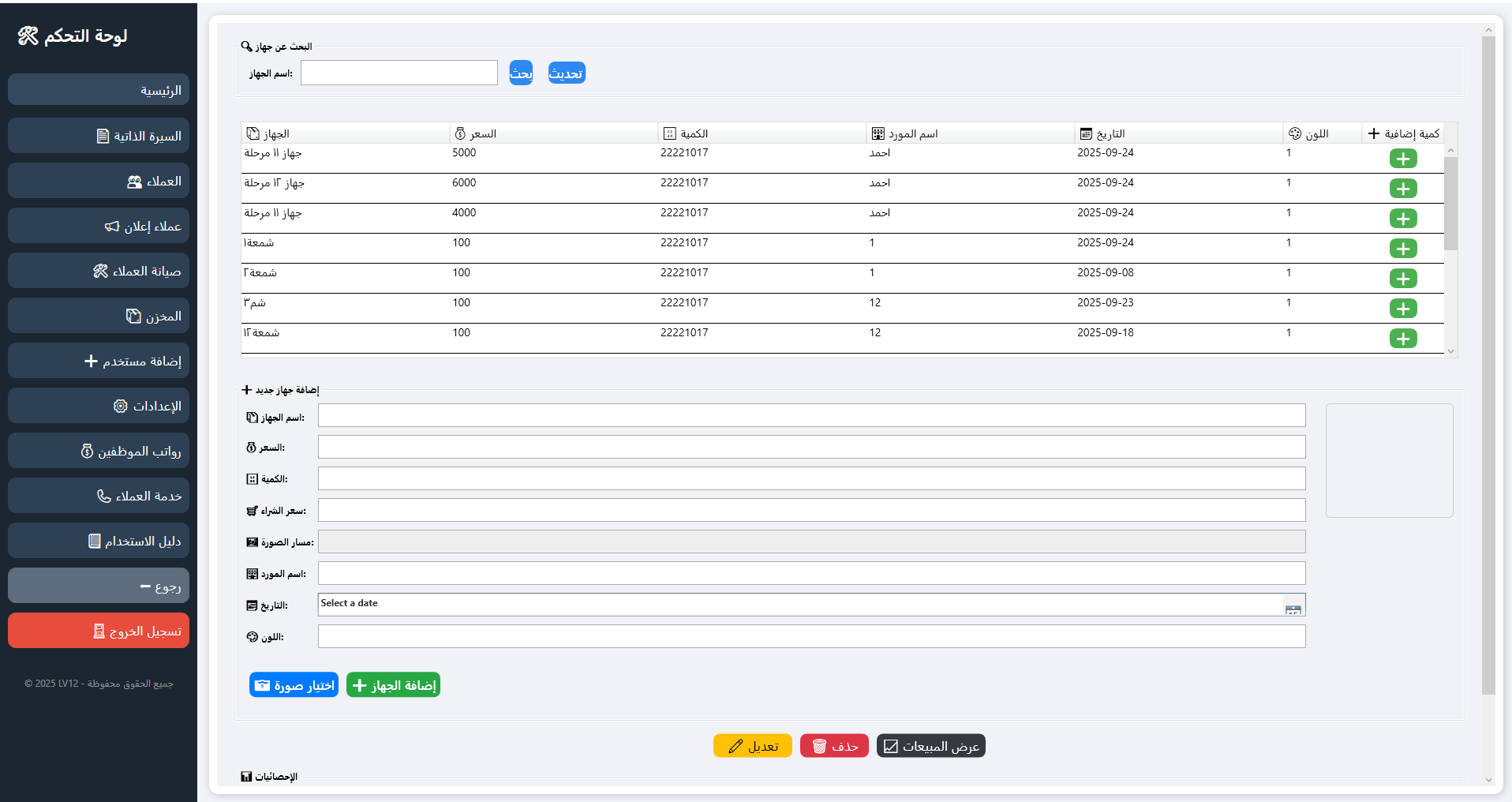The height and width of the screenshot is (802, 1512).
Task: Click the empty image preview box
Action: pyautogui.click(x=1389, y=461)
